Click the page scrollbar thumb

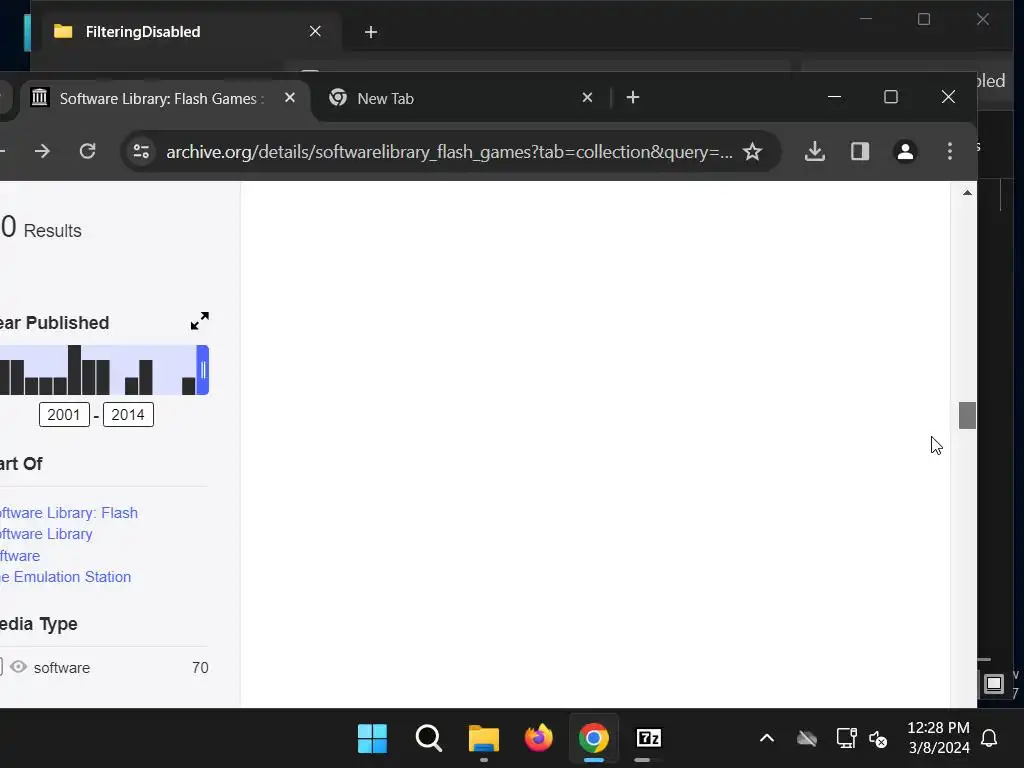point(967,415)
